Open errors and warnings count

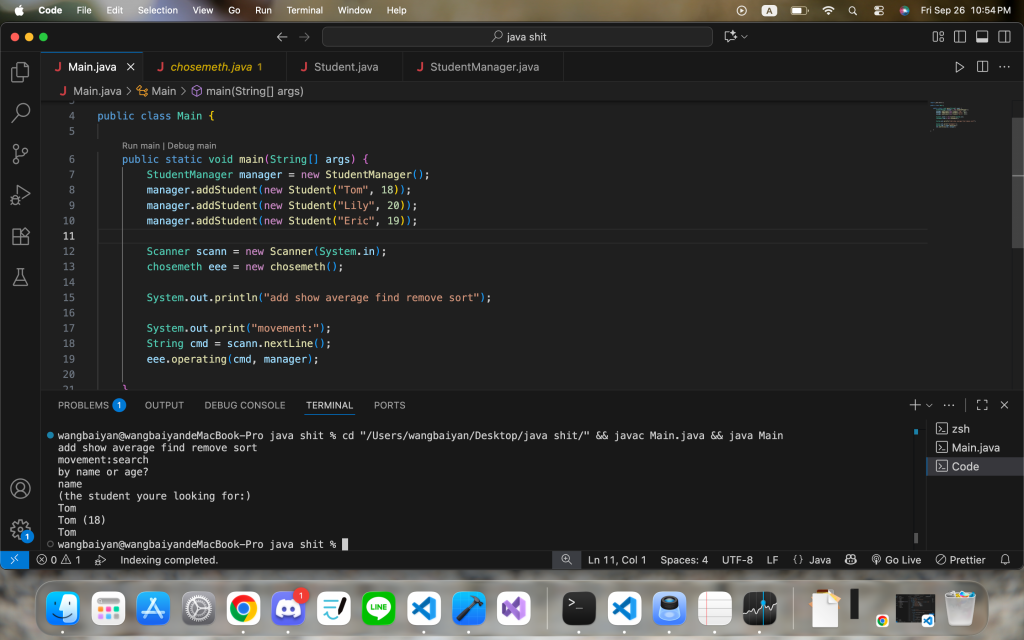click(59, 560)
